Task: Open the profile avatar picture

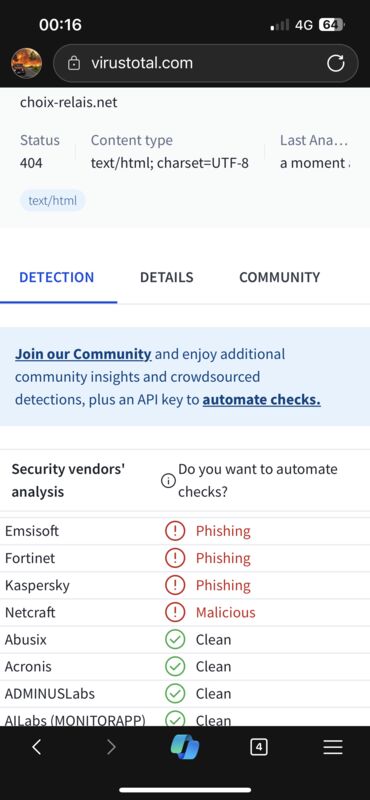Action: point(27,63)
